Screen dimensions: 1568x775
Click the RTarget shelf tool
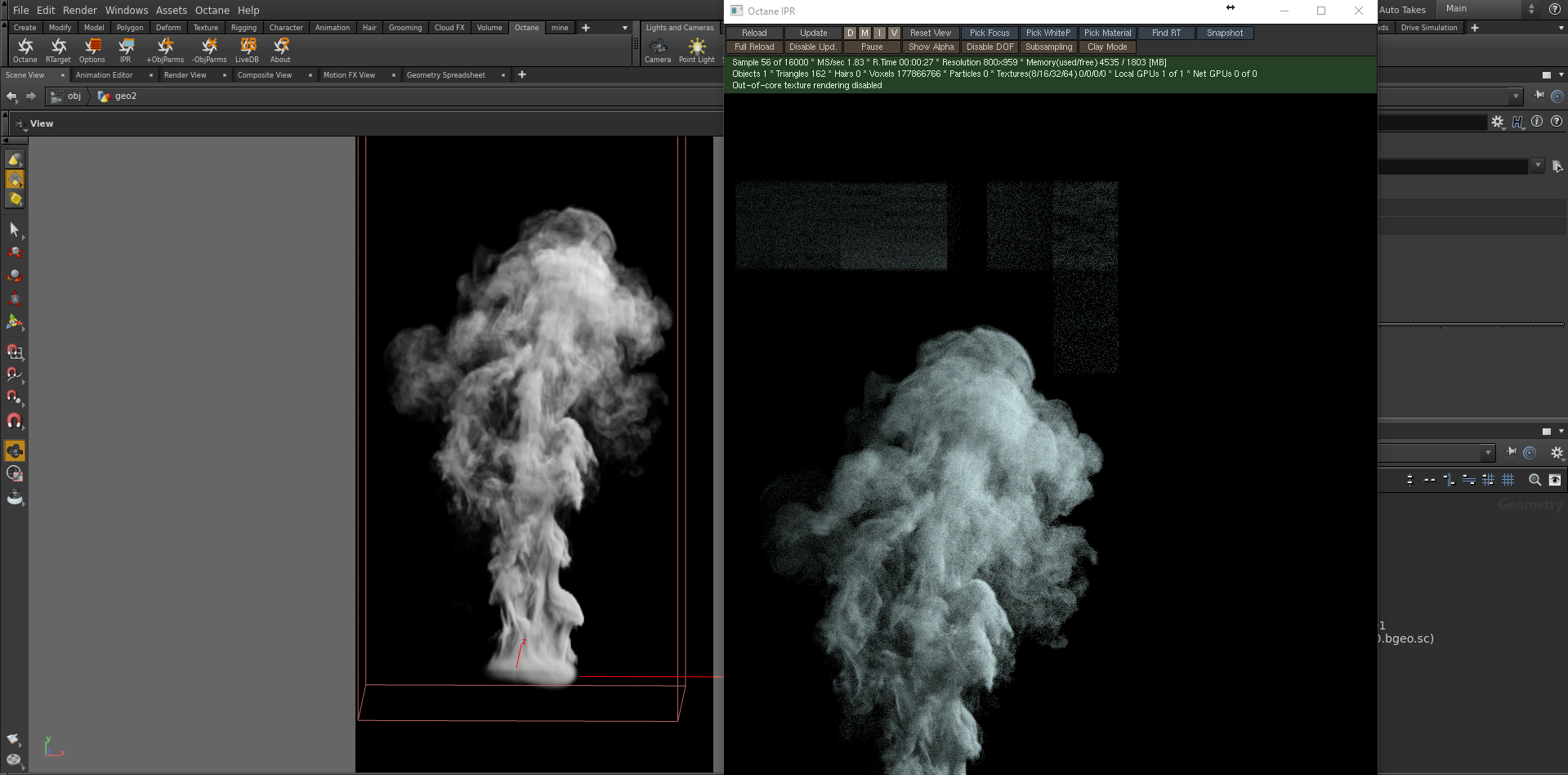58,49
